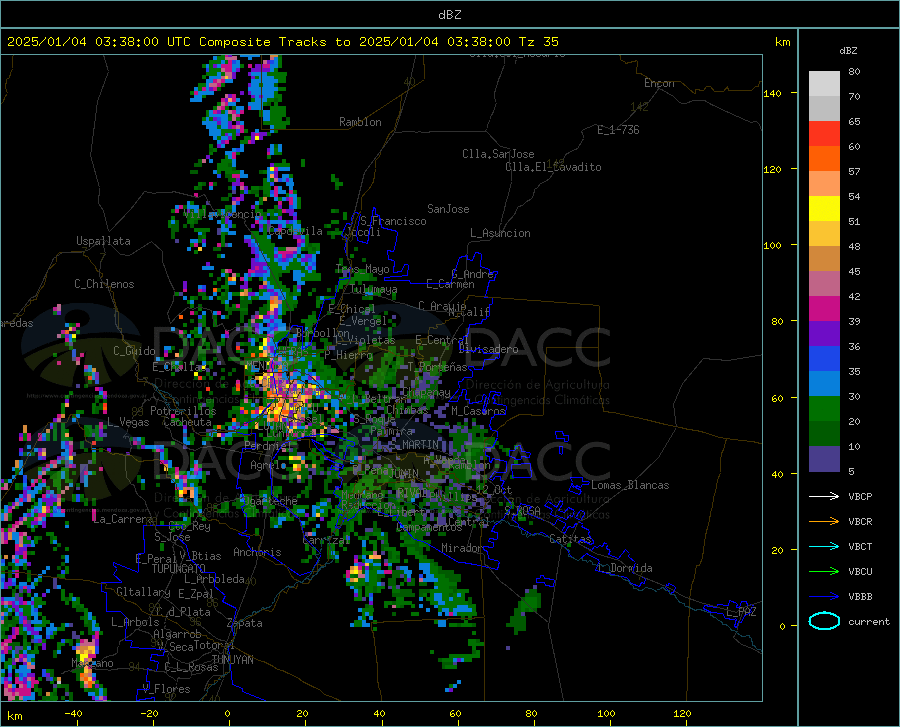Click the 'Ramblon' map label
The height and width of the screenshot is (727, 900).
(x=360, y=122)
